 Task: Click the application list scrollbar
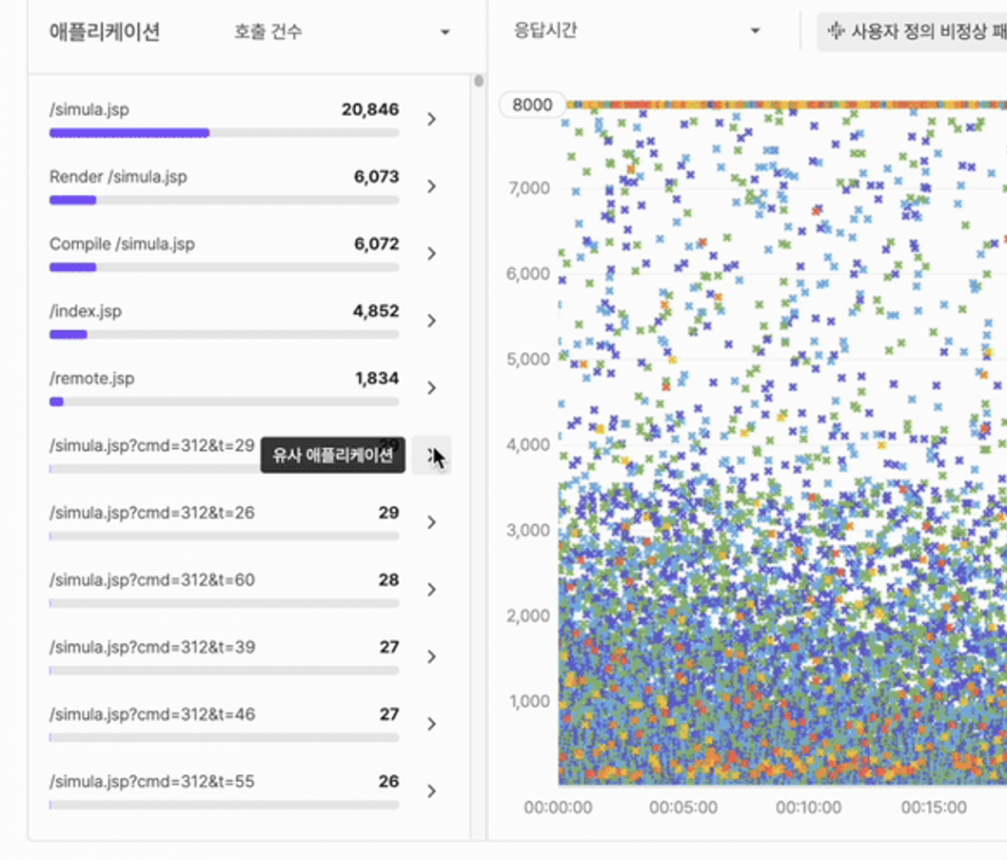(479, 81)
